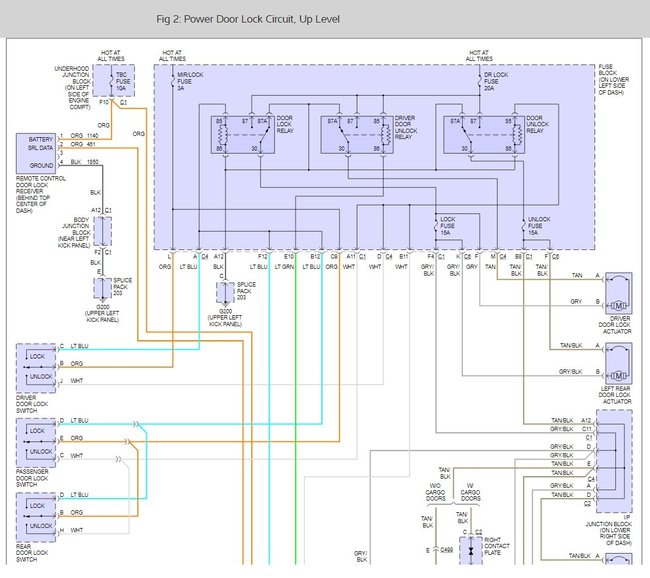This screenshot has width=650, height=578.
Task: Click the 'DOOR LOCK RELAY' text label
Action: tap(285, 124)
